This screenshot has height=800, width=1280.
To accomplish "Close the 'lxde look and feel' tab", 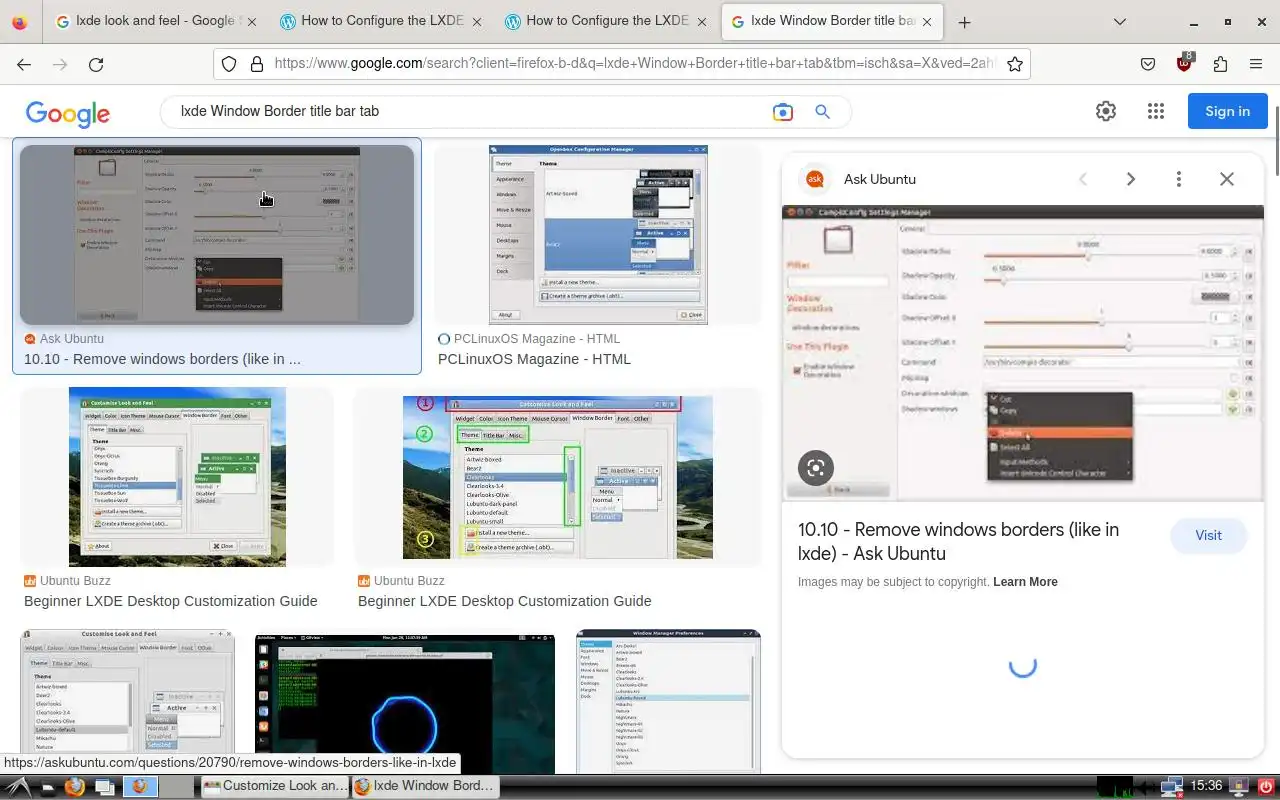I will click(x=250, y=22).
